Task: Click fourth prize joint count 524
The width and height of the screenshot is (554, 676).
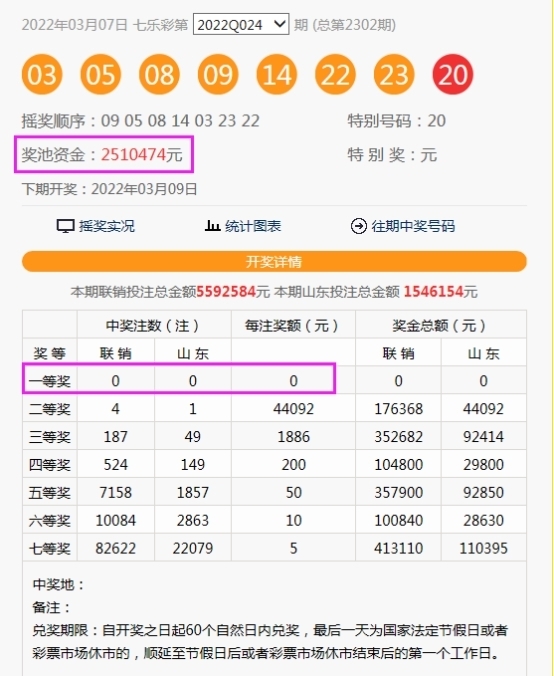Action: (116, 465)
